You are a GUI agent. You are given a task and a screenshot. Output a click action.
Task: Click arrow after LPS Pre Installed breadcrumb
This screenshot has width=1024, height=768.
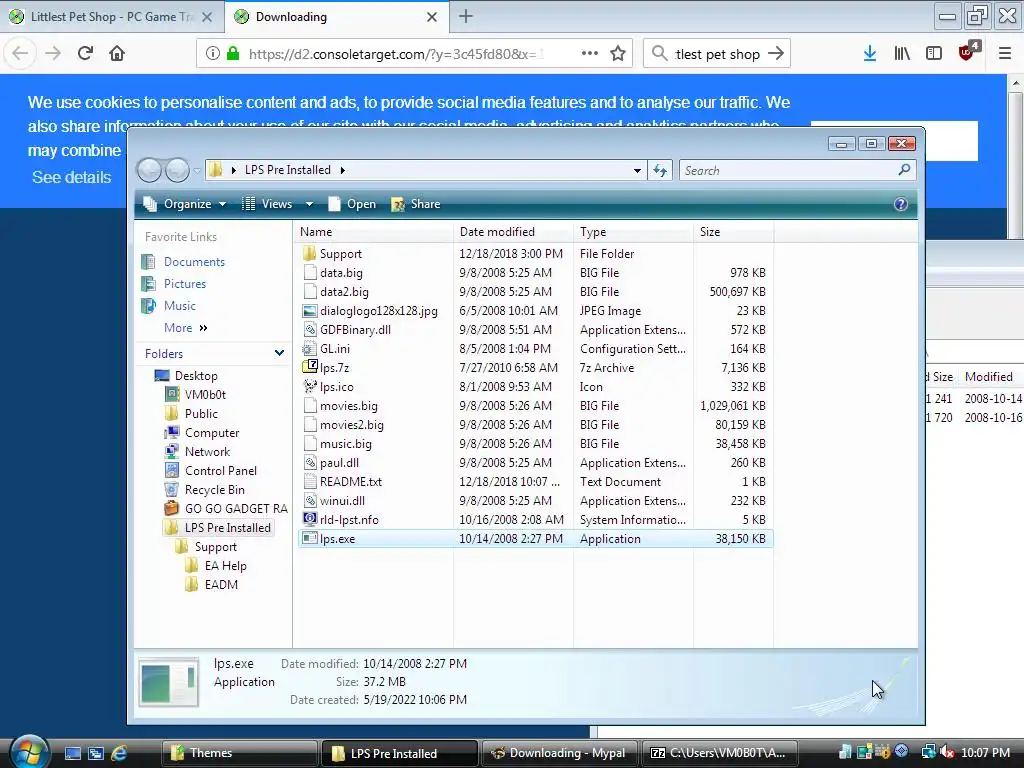point(342,170)
